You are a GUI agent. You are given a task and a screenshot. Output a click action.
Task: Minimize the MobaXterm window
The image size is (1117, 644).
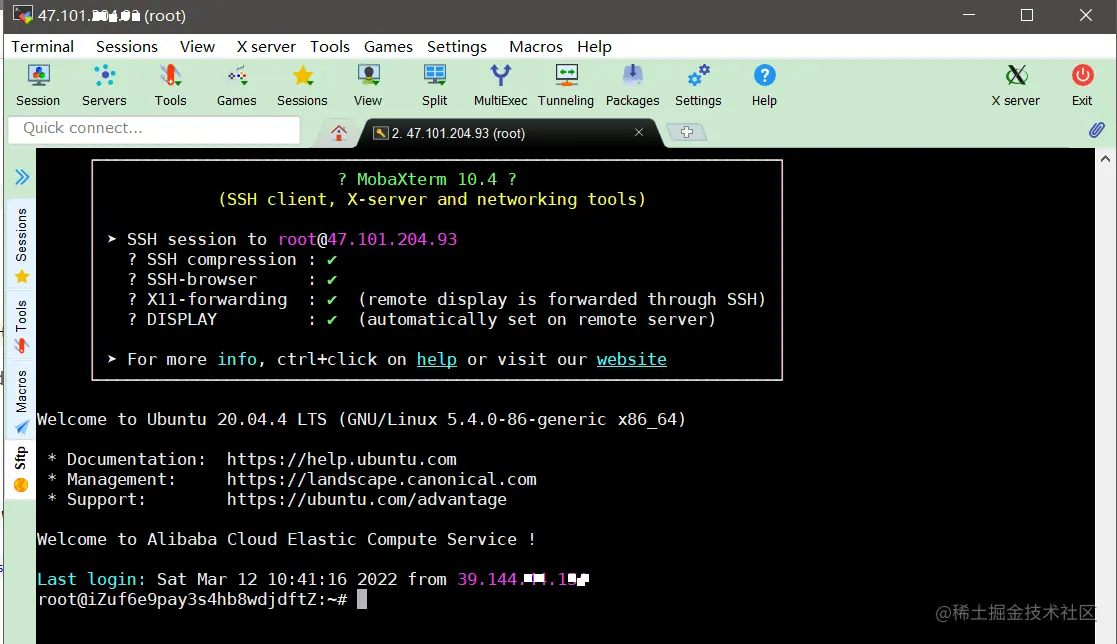pos(969,15)
